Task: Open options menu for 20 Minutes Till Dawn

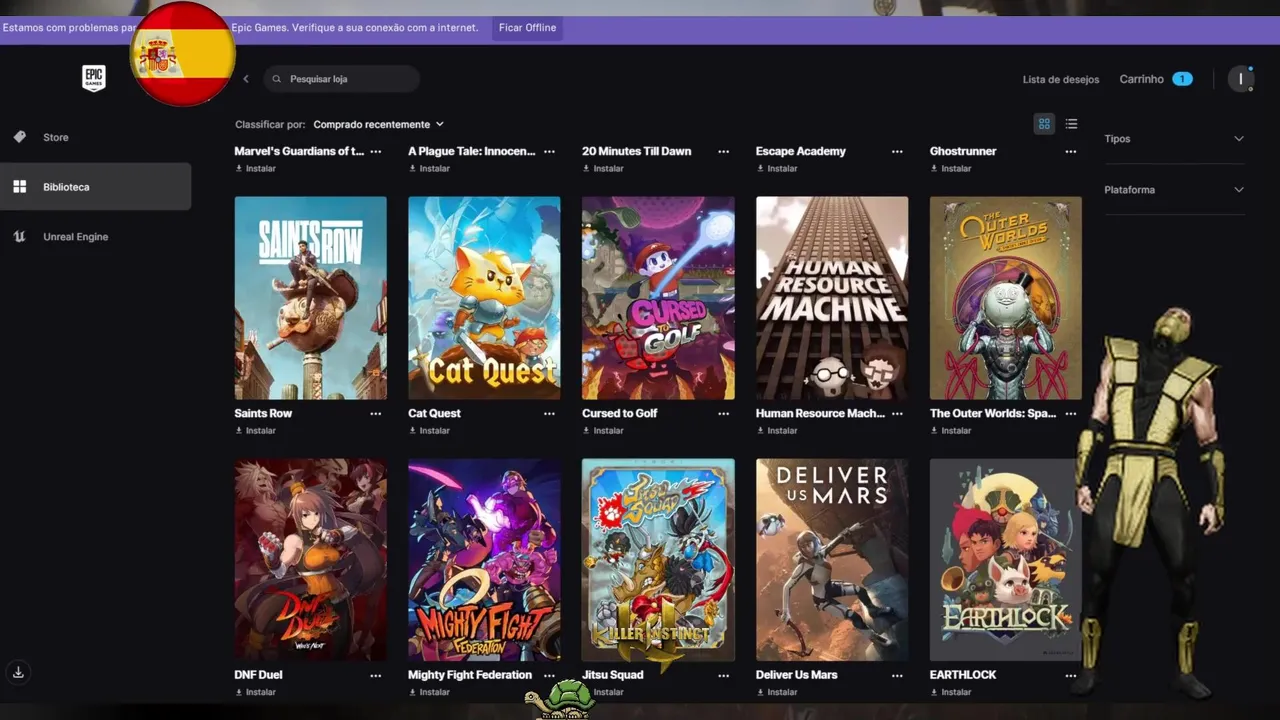Action: (723, 152)
